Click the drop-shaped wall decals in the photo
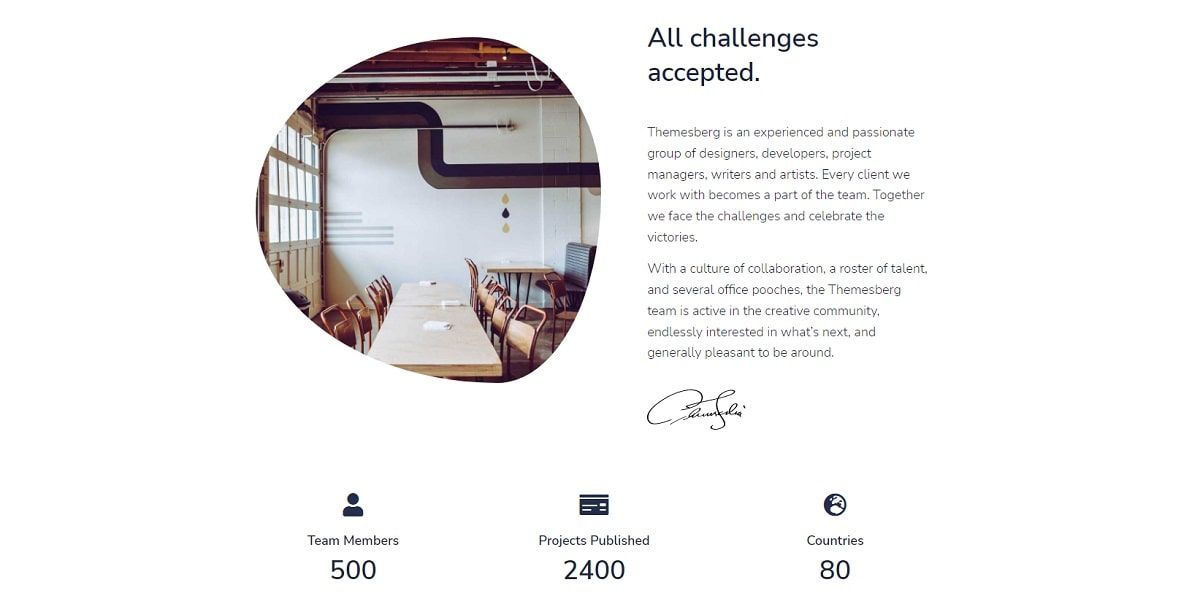Image resolution: width=1200 pixels, height=612 pixels. pyautogui.click(x=505, y=211)
